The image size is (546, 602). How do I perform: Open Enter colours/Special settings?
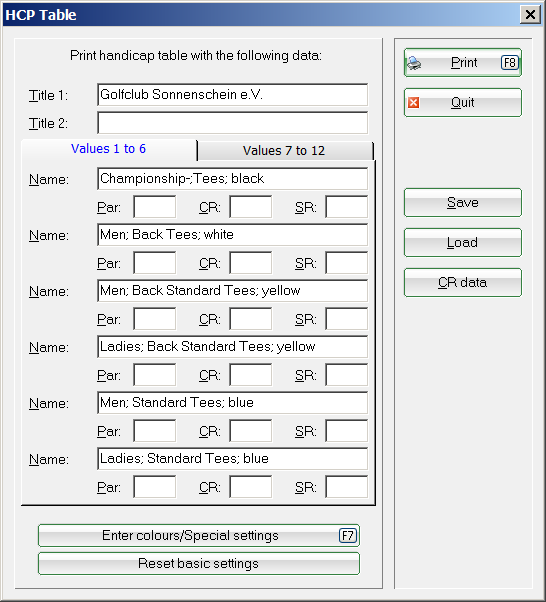(x=199, y=536)
